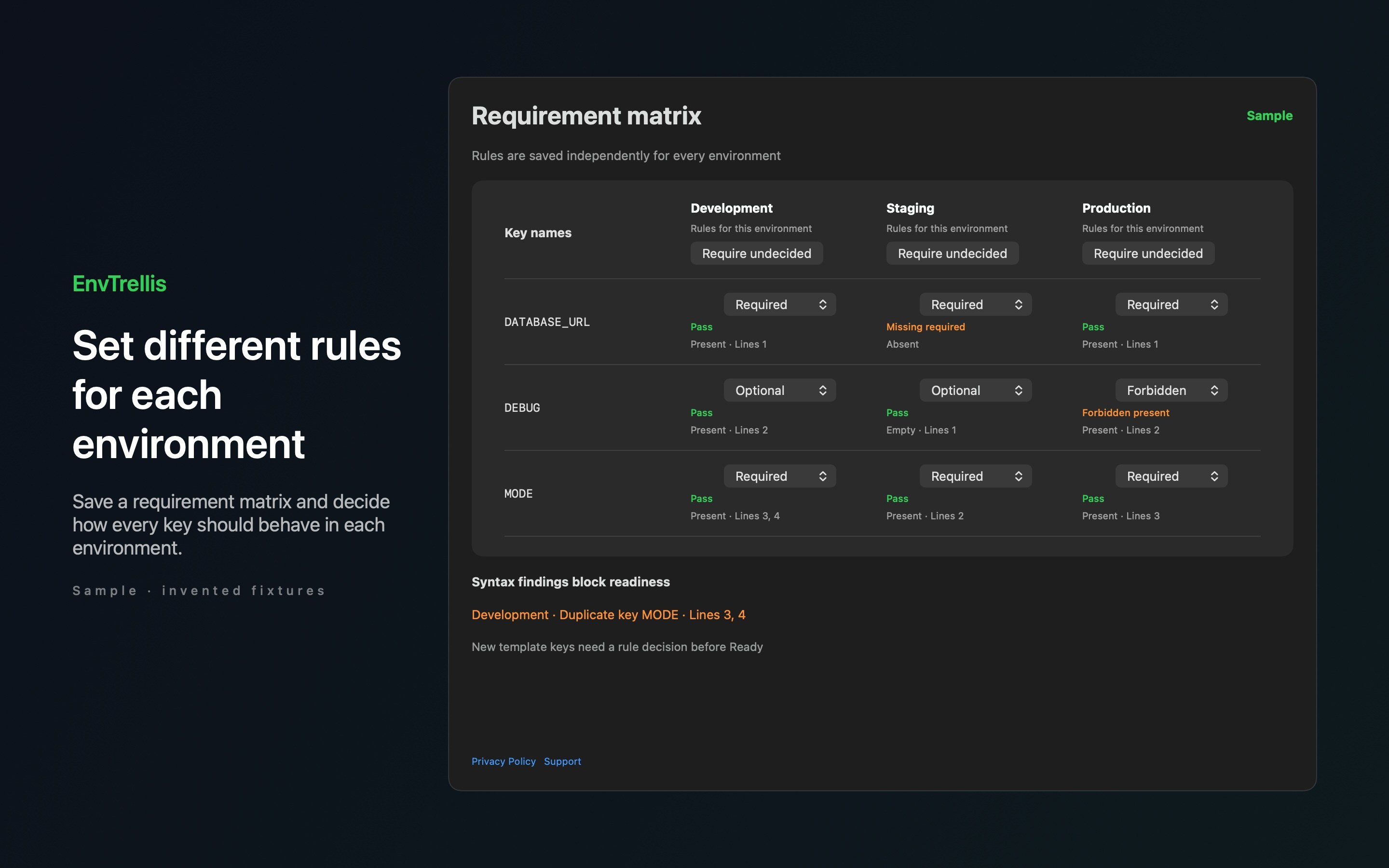Click the DEBUG key name
This screenshot has width=1389, height=868.
pyautogui.click(x=522, y=407)
